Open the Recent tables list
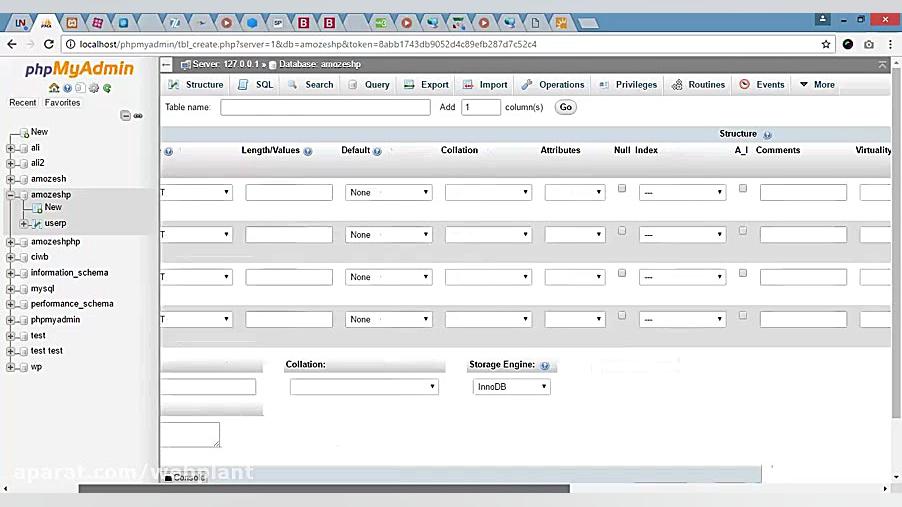 tap(22, 102)
